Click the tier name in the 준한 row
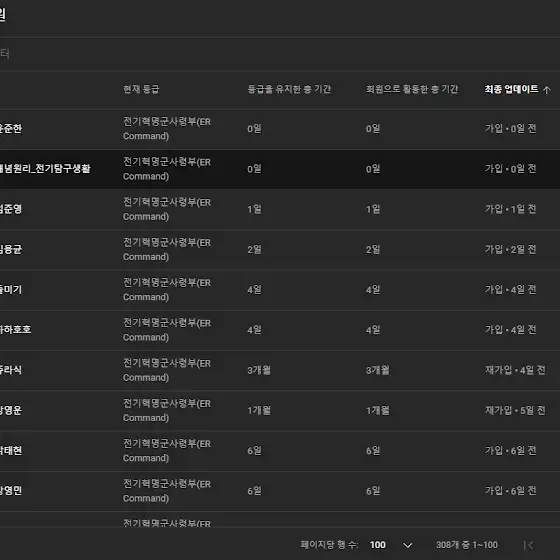 click(167, 129)
